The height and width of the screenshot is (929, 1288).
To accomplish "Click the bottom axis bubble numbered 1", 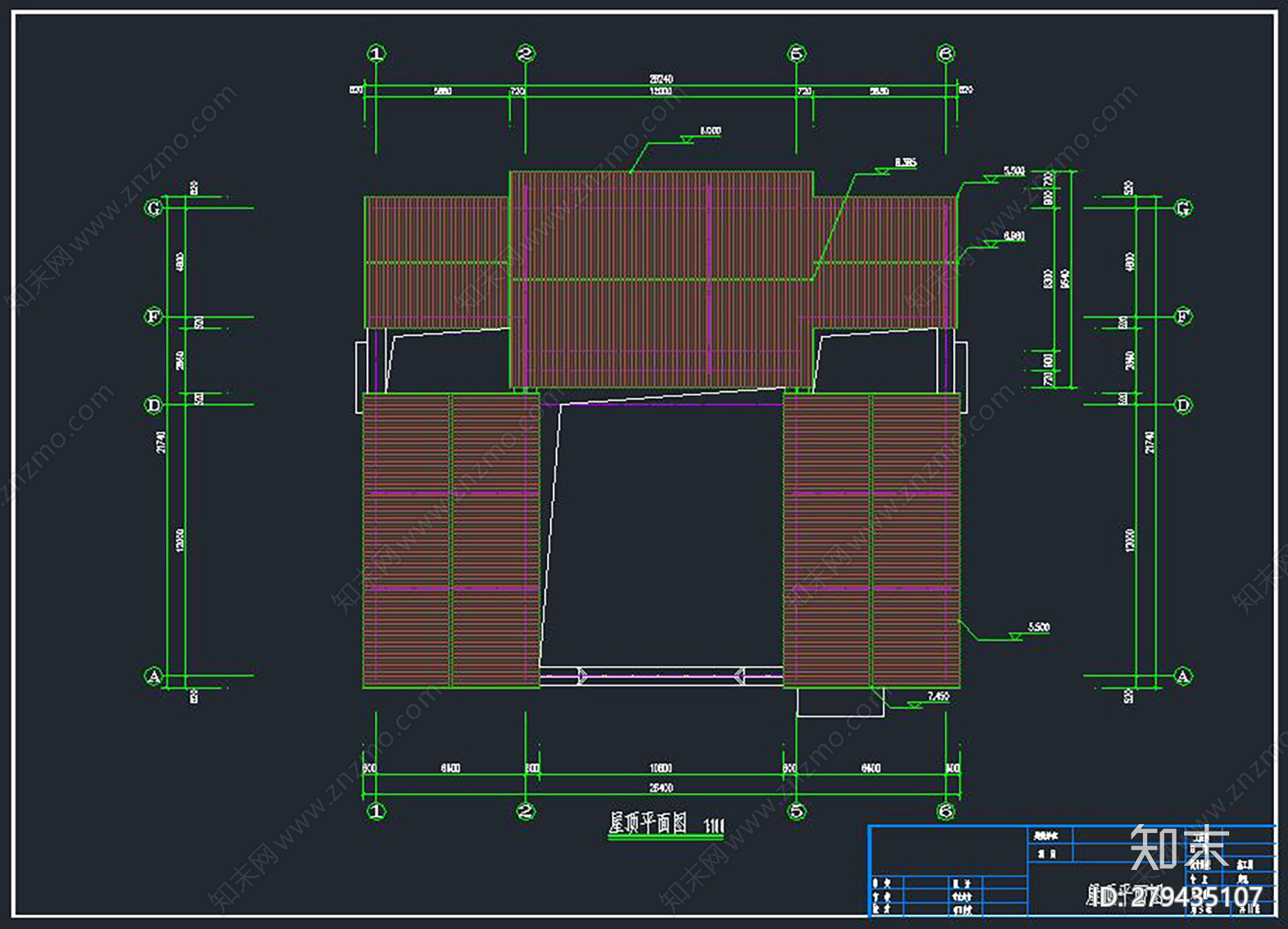I will click(376, 811).
